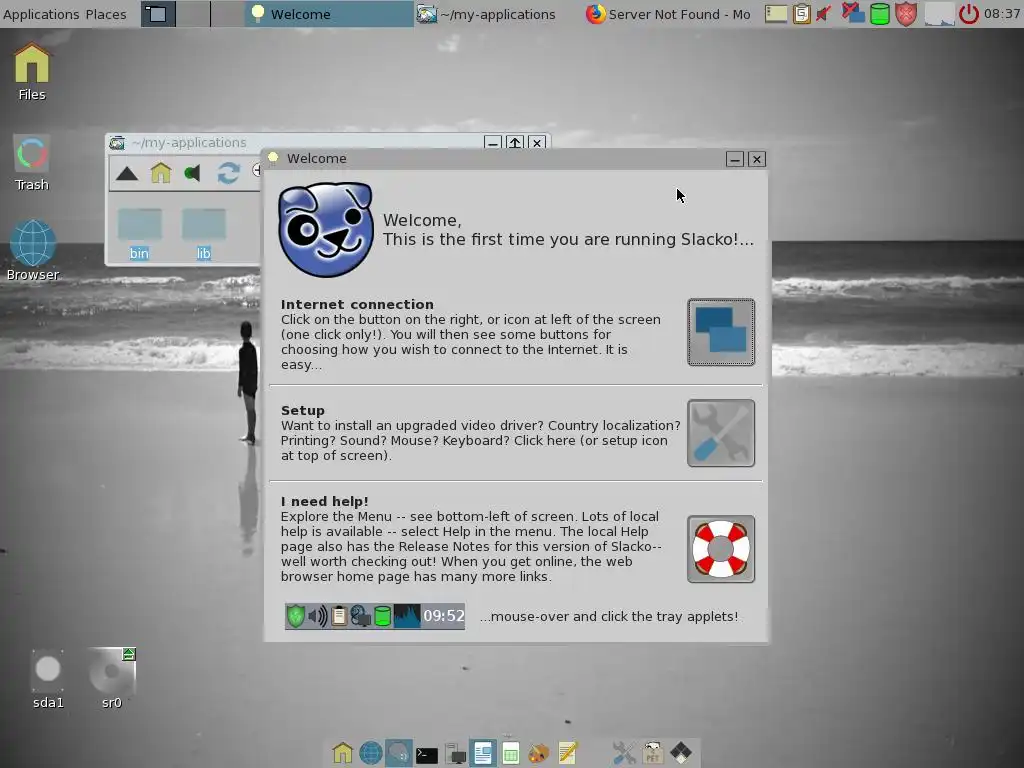Open the Trash desktop icon

32,163
